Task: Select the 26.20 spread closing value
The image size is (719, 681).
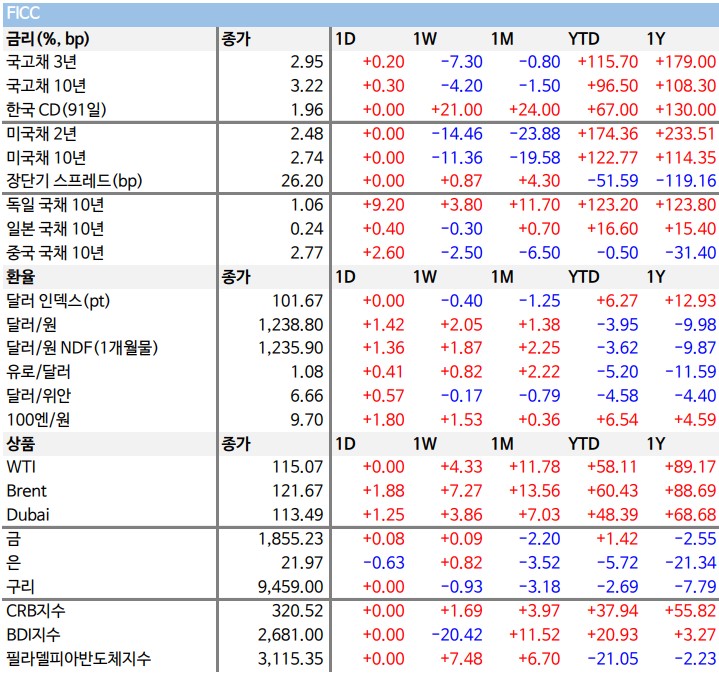Action: [302, 181]
